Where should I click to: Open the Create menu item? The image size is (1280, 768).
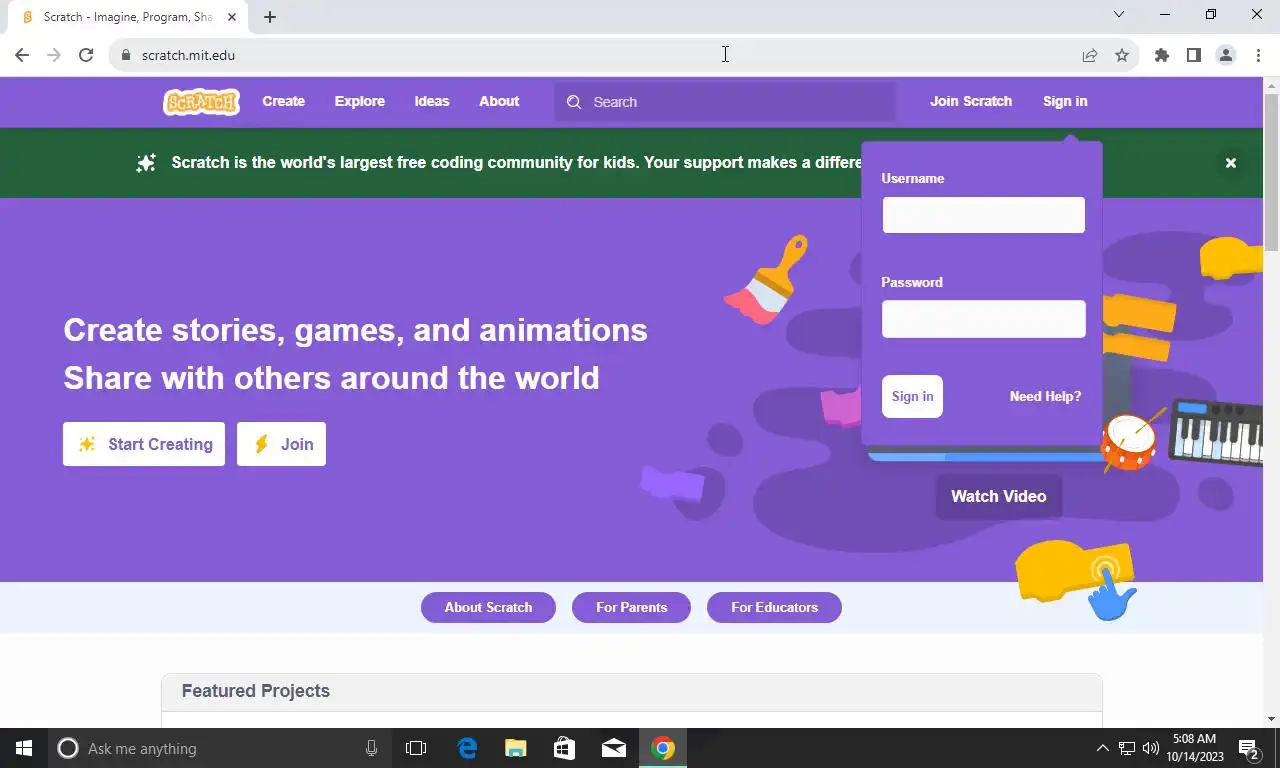pos(284,101)
